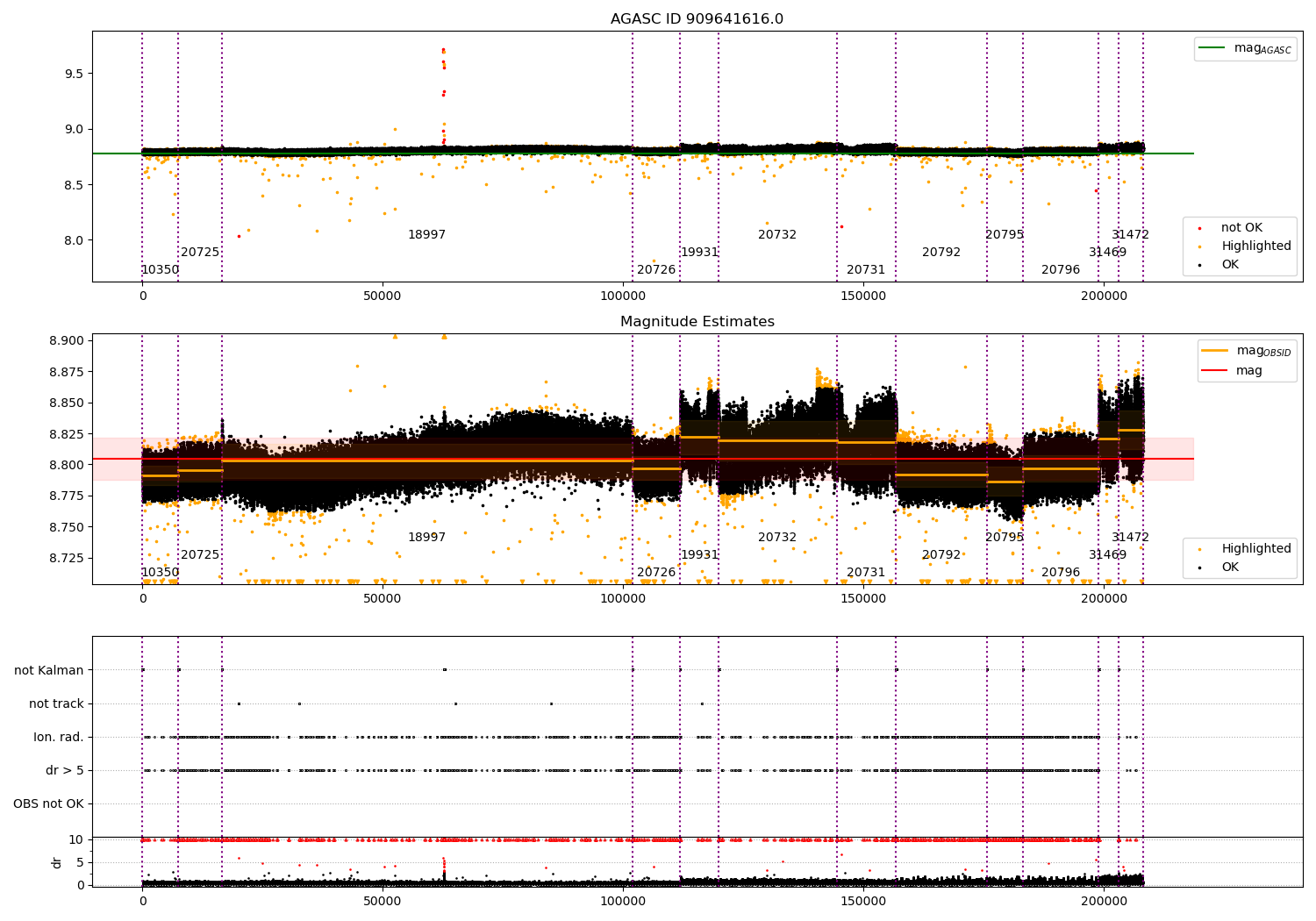
Task: Click OBSID label 20792 in top plot
Action: (941, 253)
